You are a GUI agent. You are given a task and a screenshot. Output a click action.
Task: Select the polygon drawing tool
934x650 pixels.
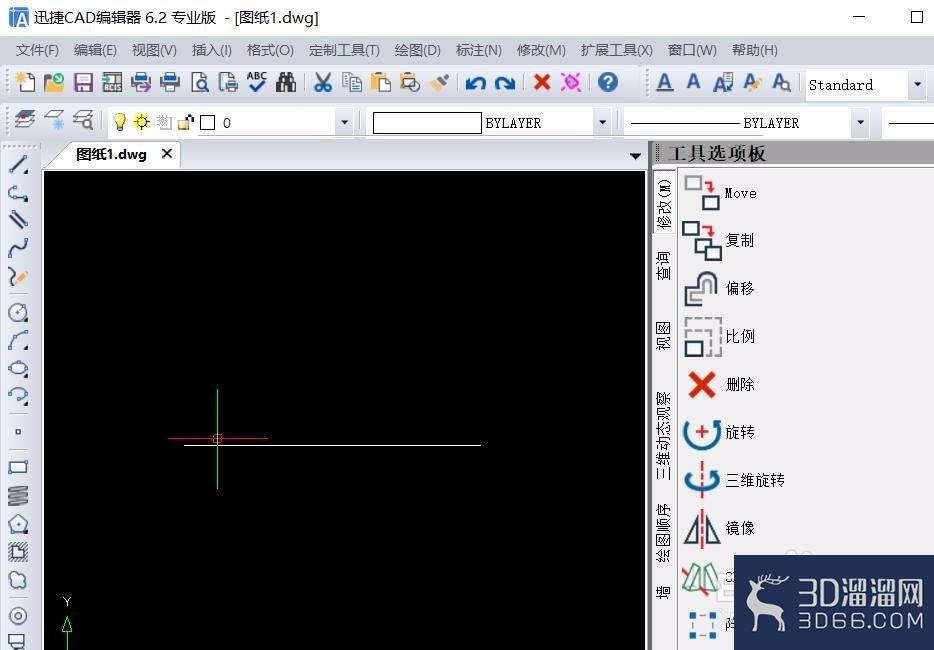[x=18, y=524]
